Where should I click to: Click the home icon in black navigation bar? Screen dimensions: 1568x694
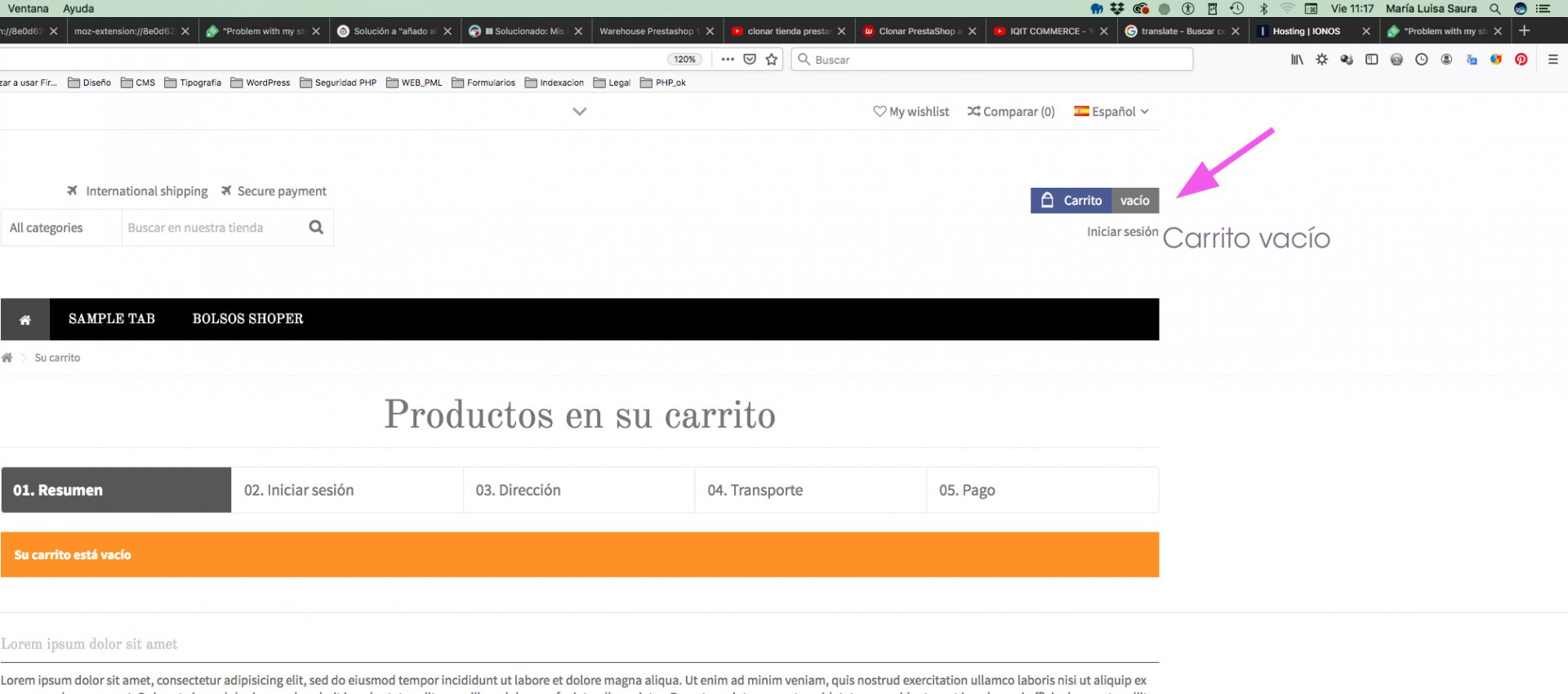[25, 319]
